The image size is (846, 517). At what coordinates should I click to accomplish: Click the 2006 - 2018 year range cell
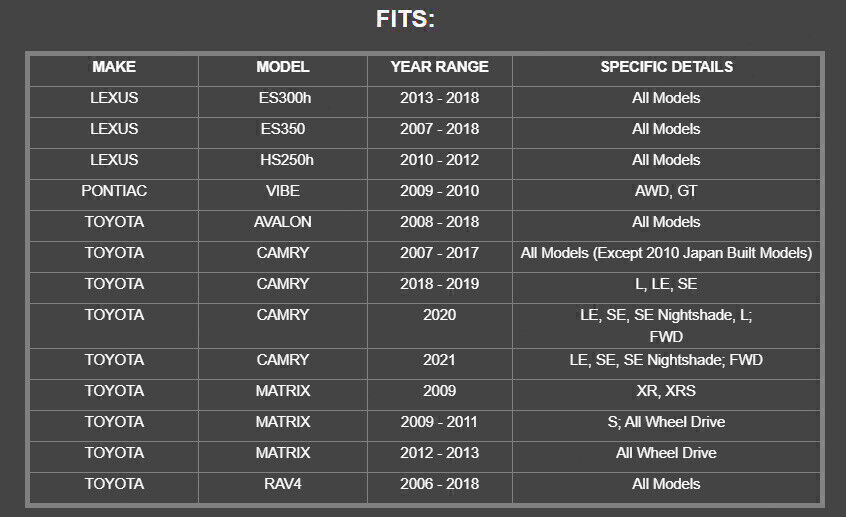click(440, 484)
